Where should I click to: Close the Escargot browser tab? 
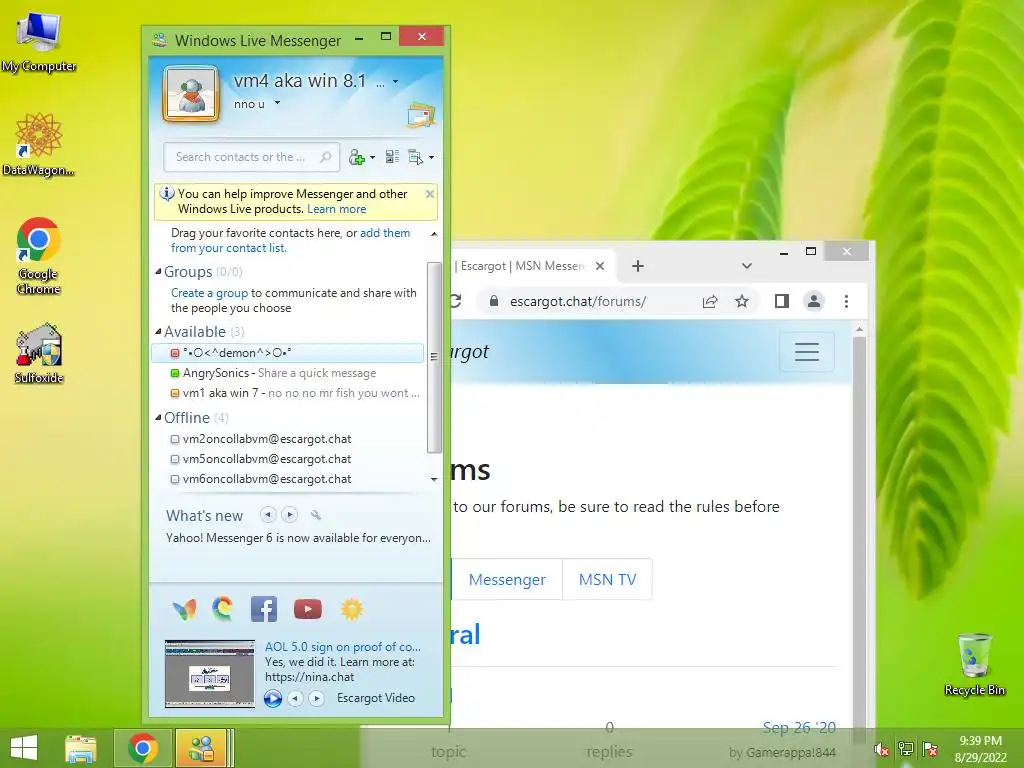click(600, 266)
